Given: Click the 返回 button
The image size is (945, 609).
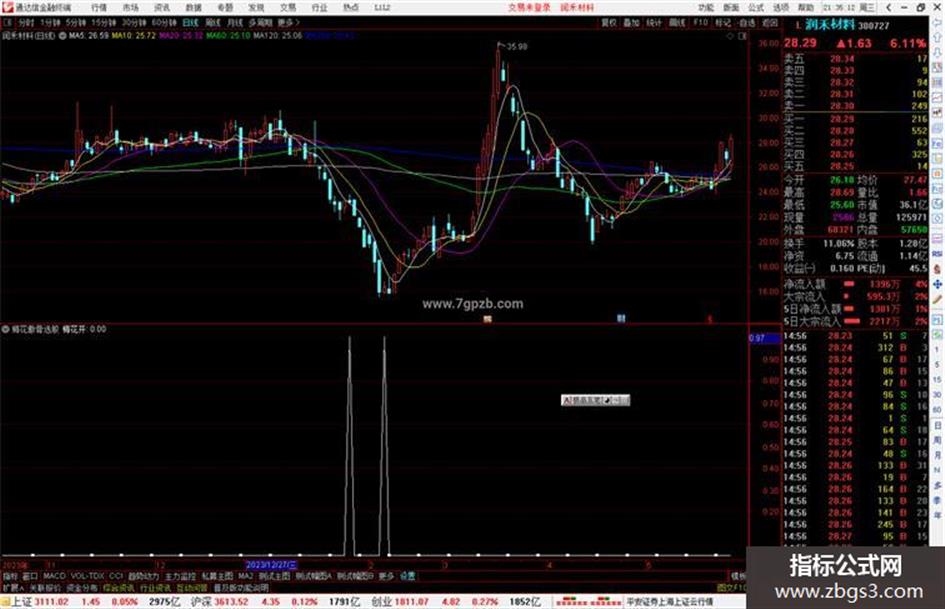Looking at the screenshot, I should coord(770,22).
